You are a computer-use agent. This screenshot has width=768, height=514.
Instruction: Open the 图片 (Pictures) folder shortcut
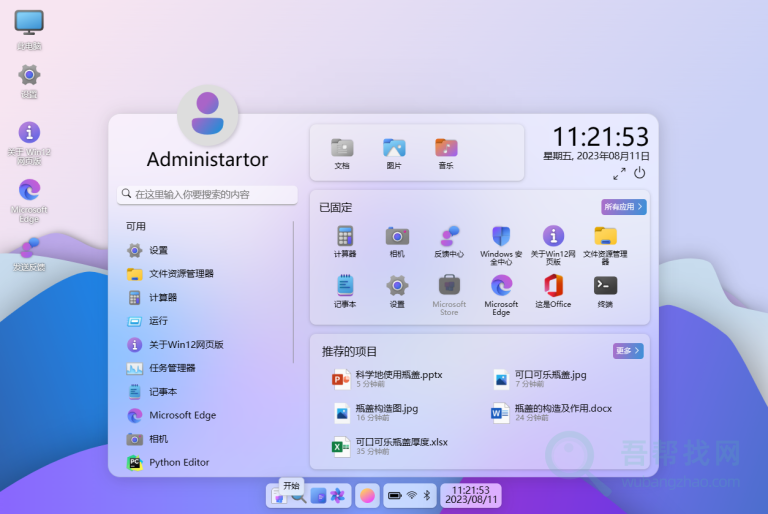click(x=394, y=151)
